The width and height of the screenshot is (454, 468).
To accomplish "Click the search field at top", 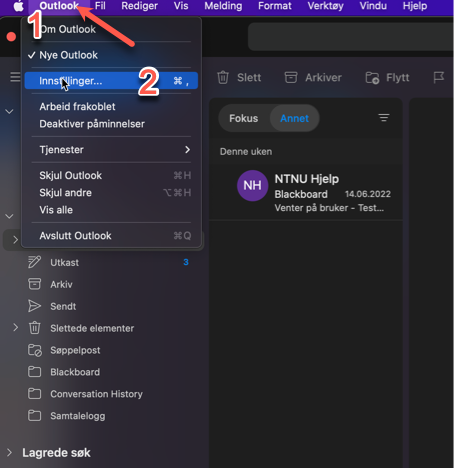I will (x=351, y=37).
